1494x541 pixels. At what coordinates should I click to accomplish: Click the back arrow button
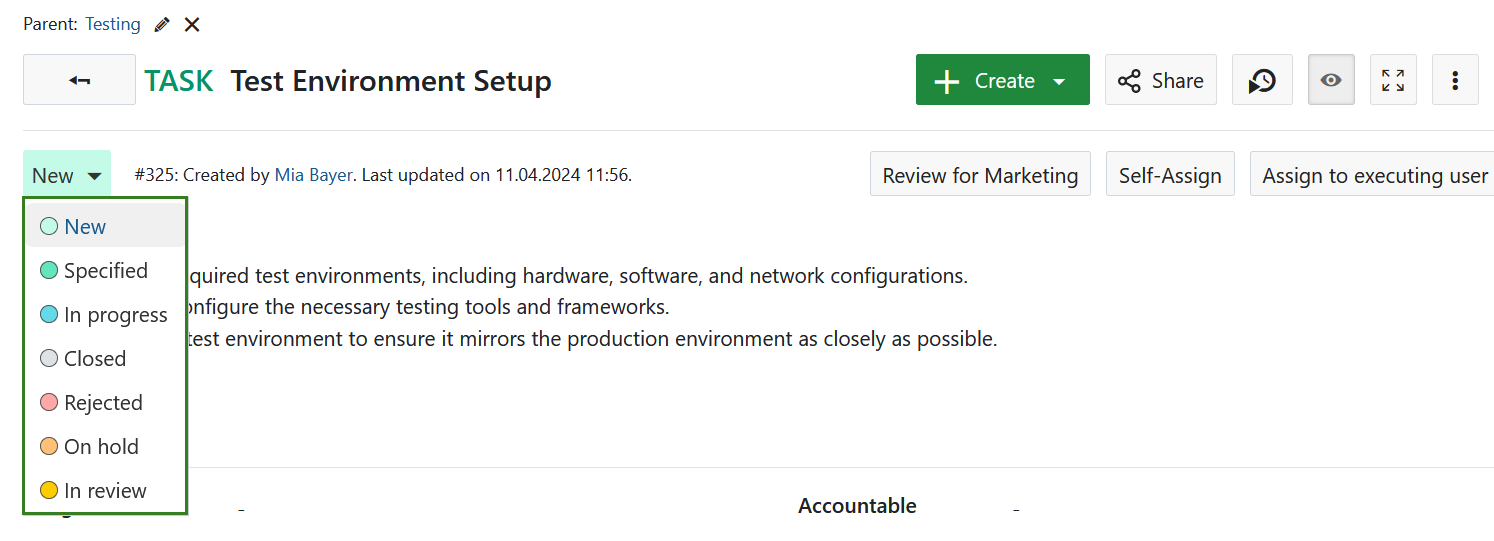80,80
